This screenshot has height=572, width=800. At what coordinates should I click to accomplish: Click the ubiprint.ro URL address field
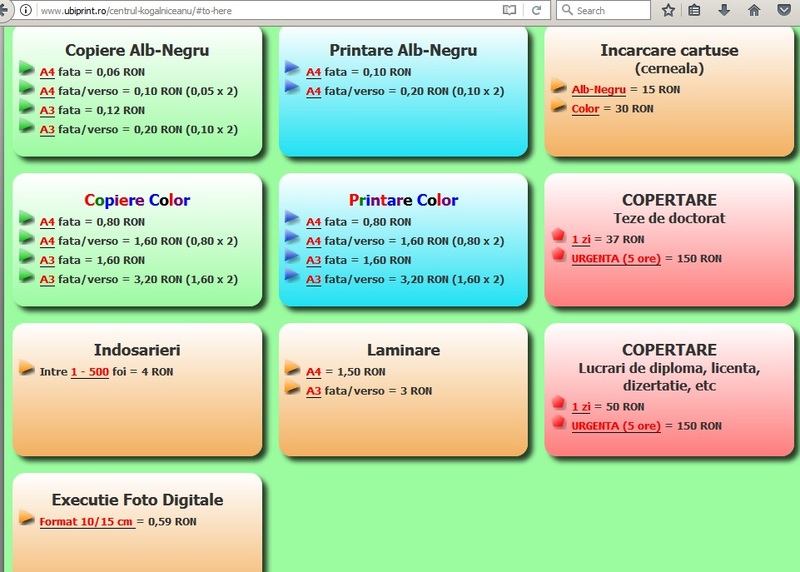250,10
